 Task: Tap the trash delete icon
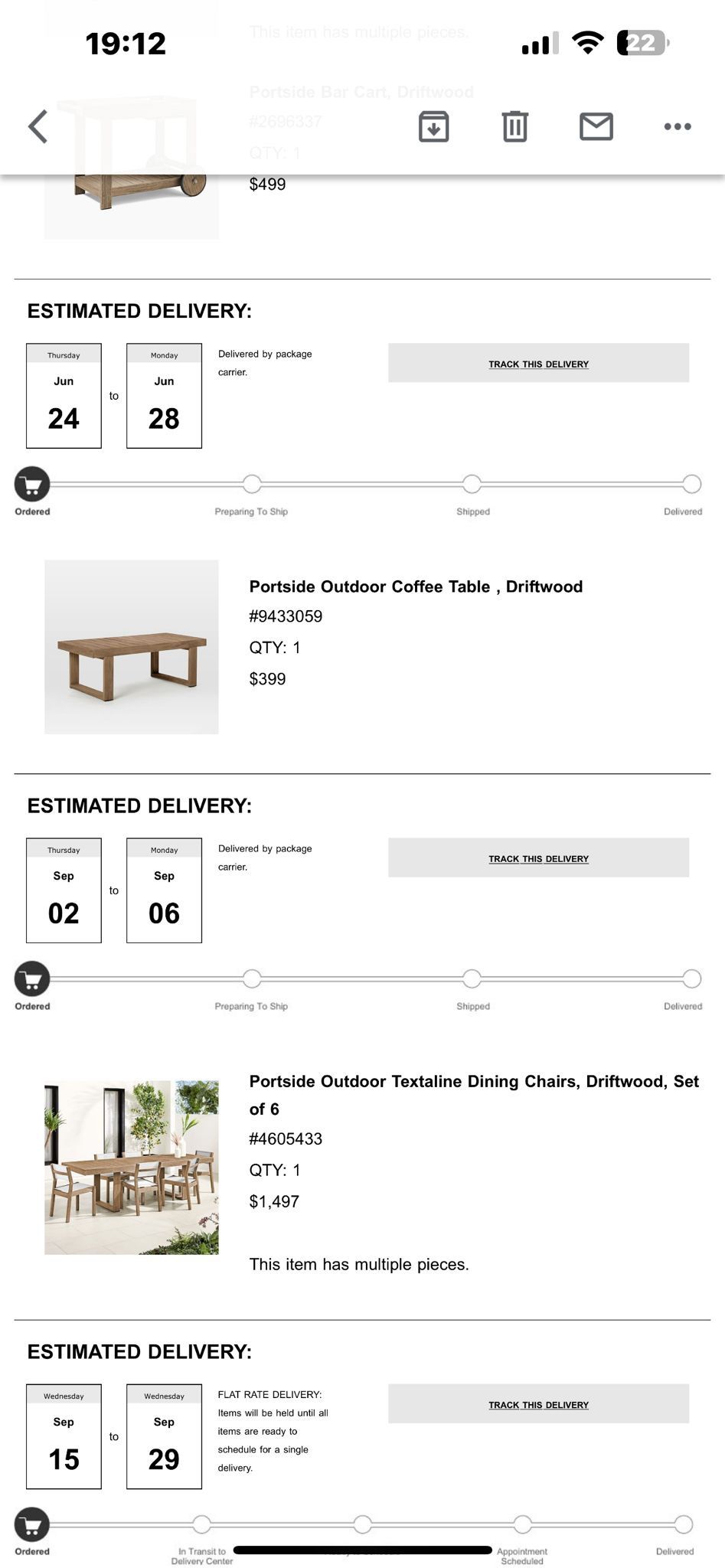coord(515,127)
